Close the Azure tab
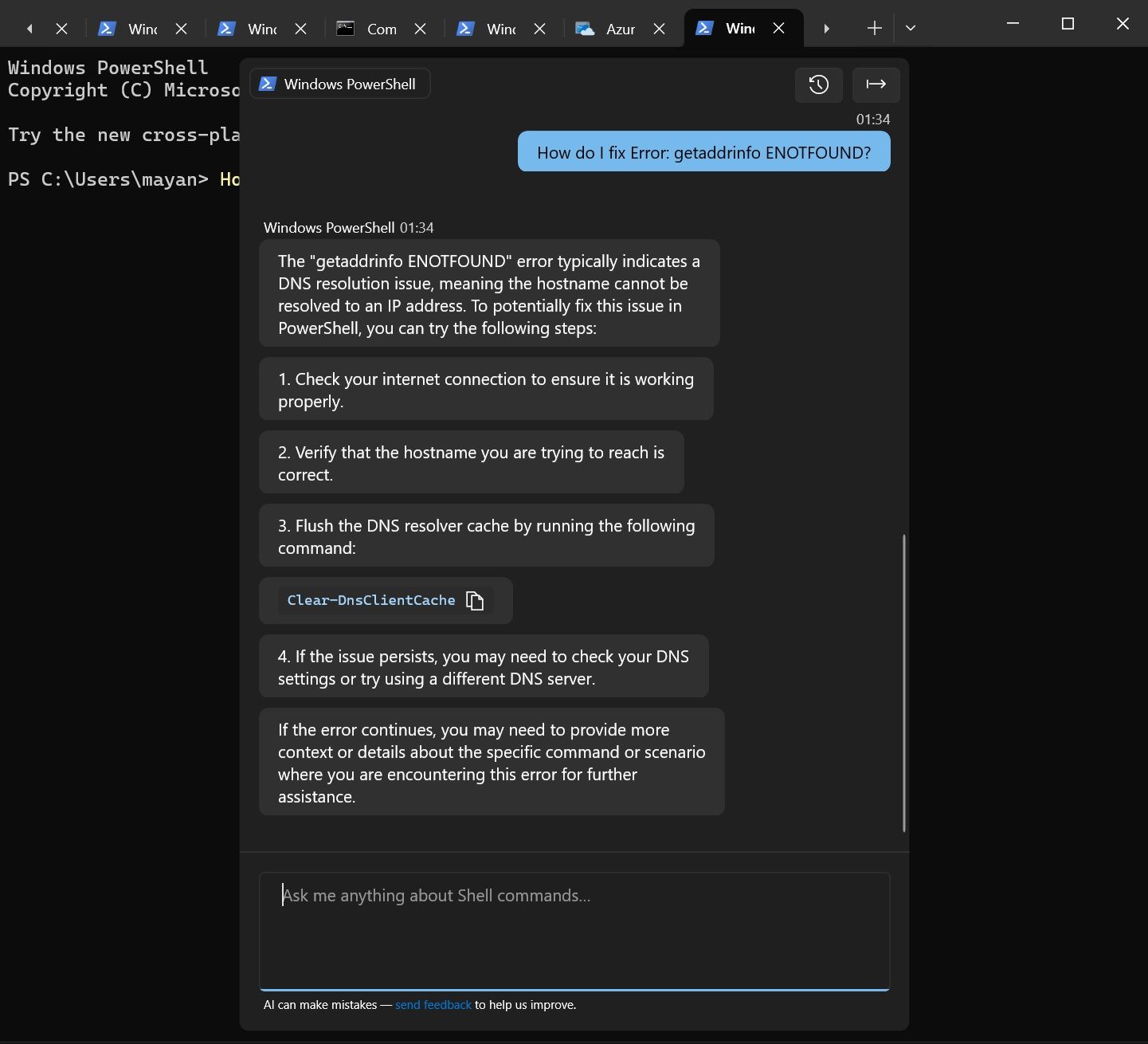Screen dimensions: 1148x1044 click(659, 29)
